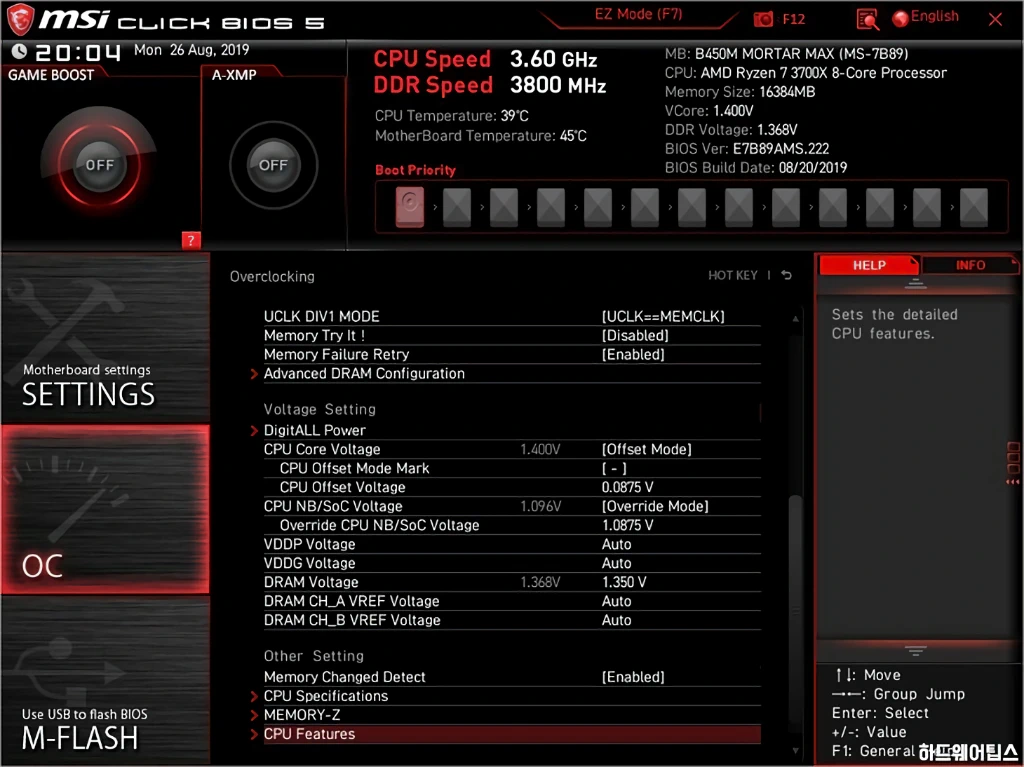Screen dimensions: 1024x767
Task: Click the F12 screenshot camera icon
Action: point(763,19)
